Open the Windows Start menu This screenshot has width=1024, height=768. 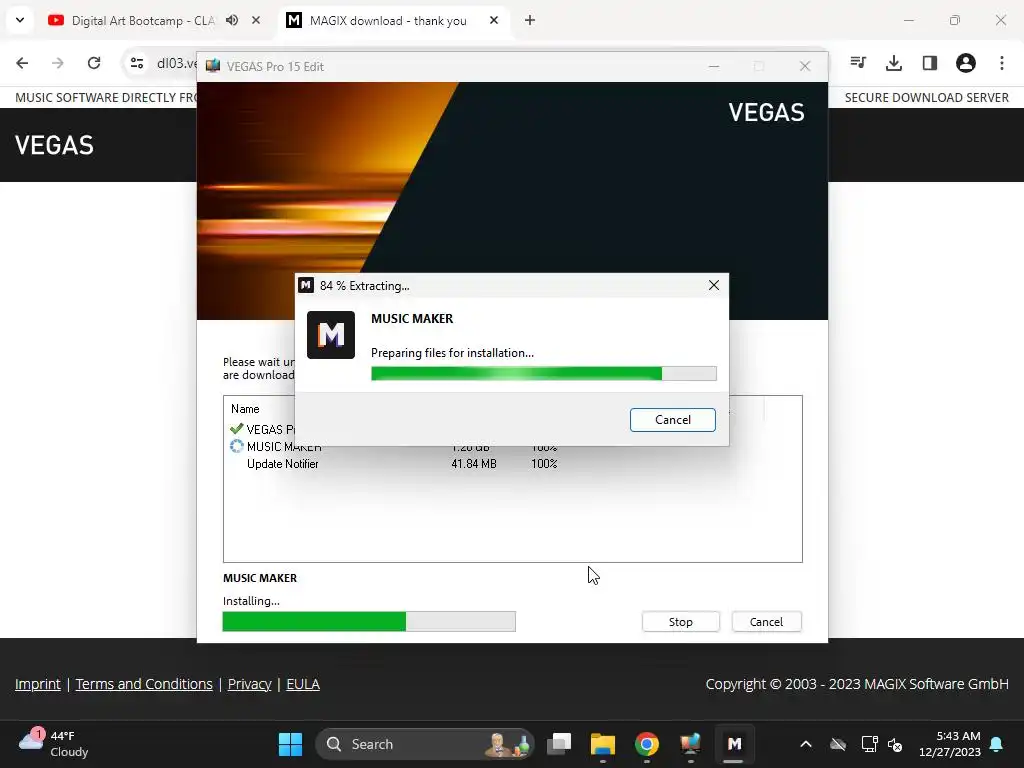click(x=290, y=744)
